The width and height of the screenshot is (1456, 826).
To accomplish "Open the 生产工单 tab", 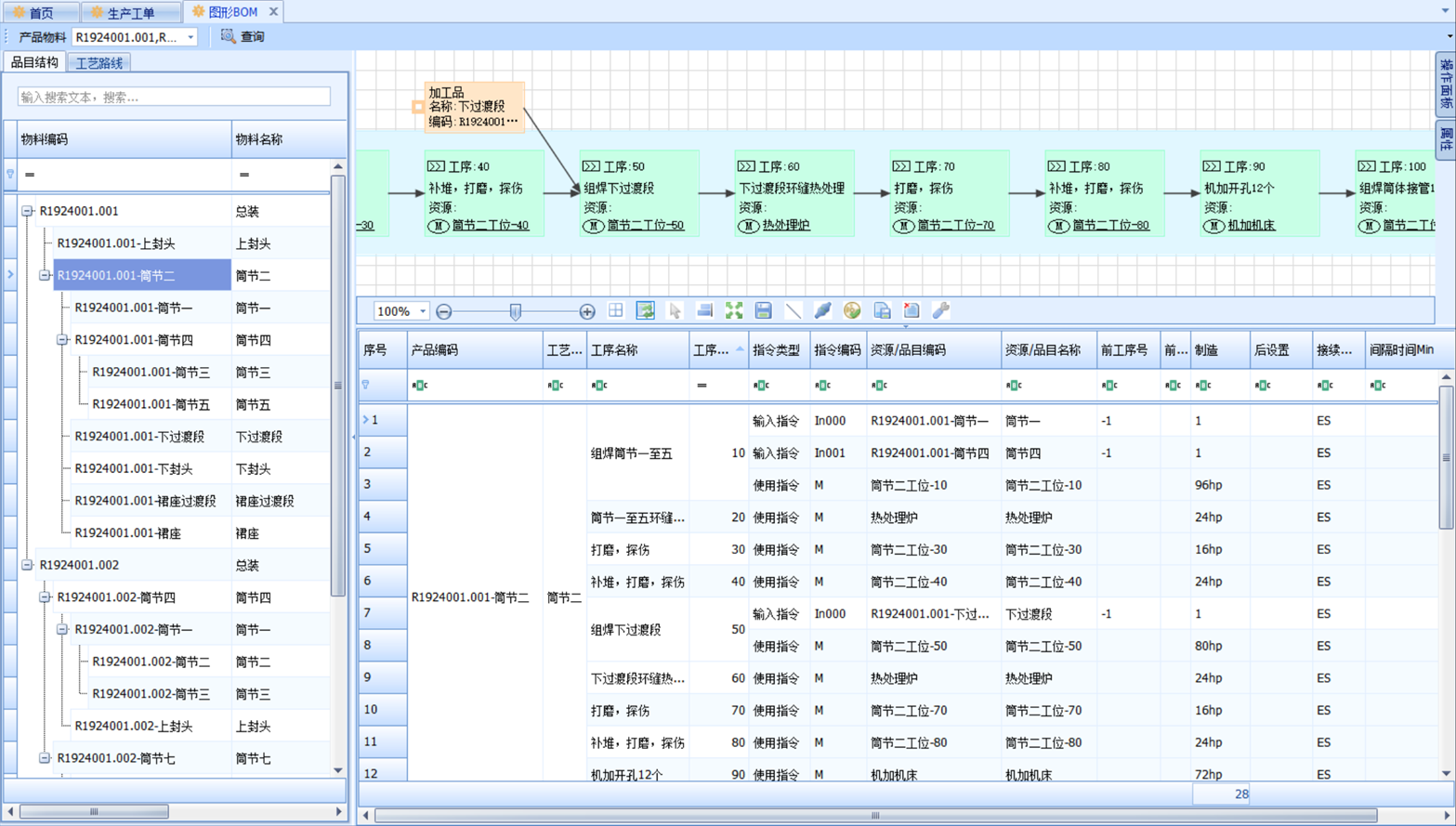I will coord(130,12).
